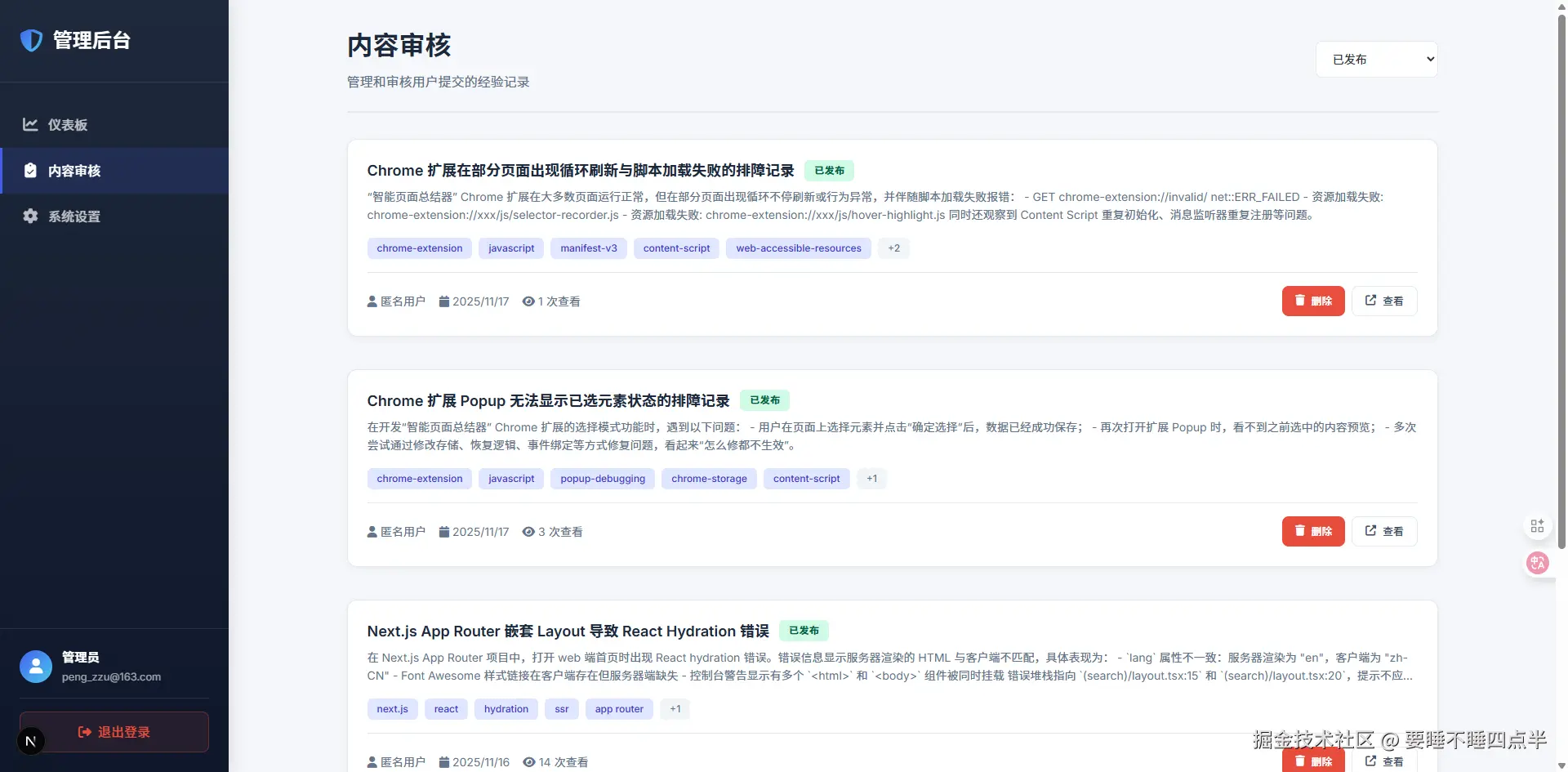
Task: Click the 仪表板 chart icon
Action: click(x=30, y=124)
